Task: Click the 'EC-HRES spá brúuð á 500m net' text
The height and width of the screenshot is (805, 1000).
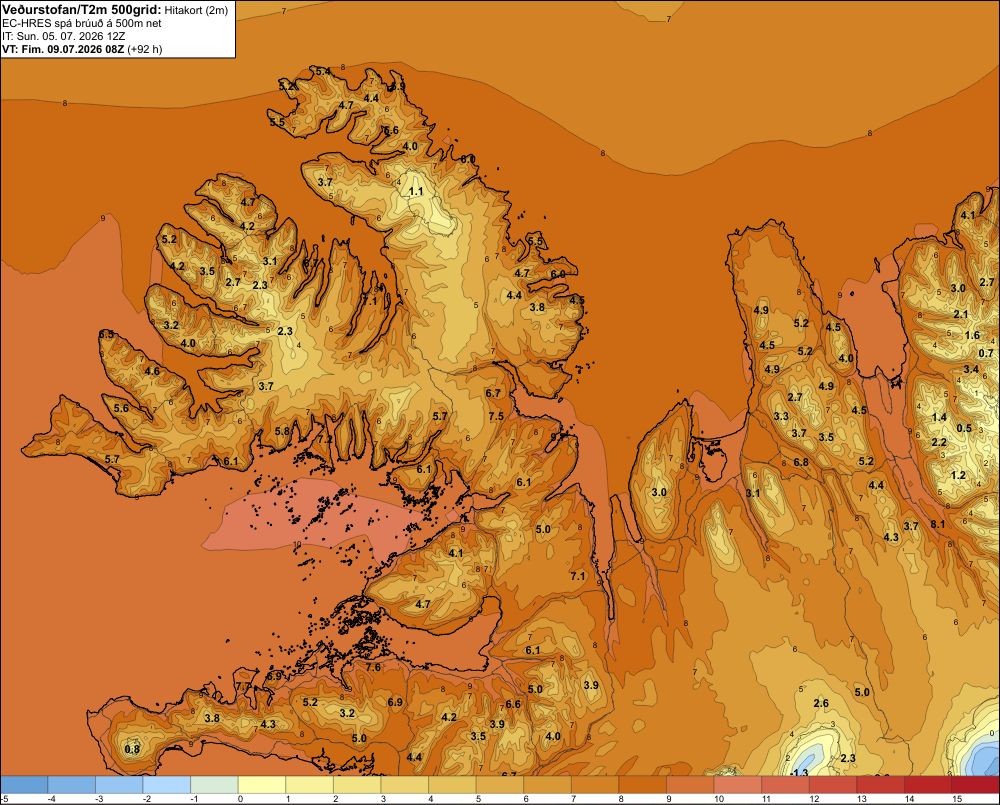Action: coord(82,24)
